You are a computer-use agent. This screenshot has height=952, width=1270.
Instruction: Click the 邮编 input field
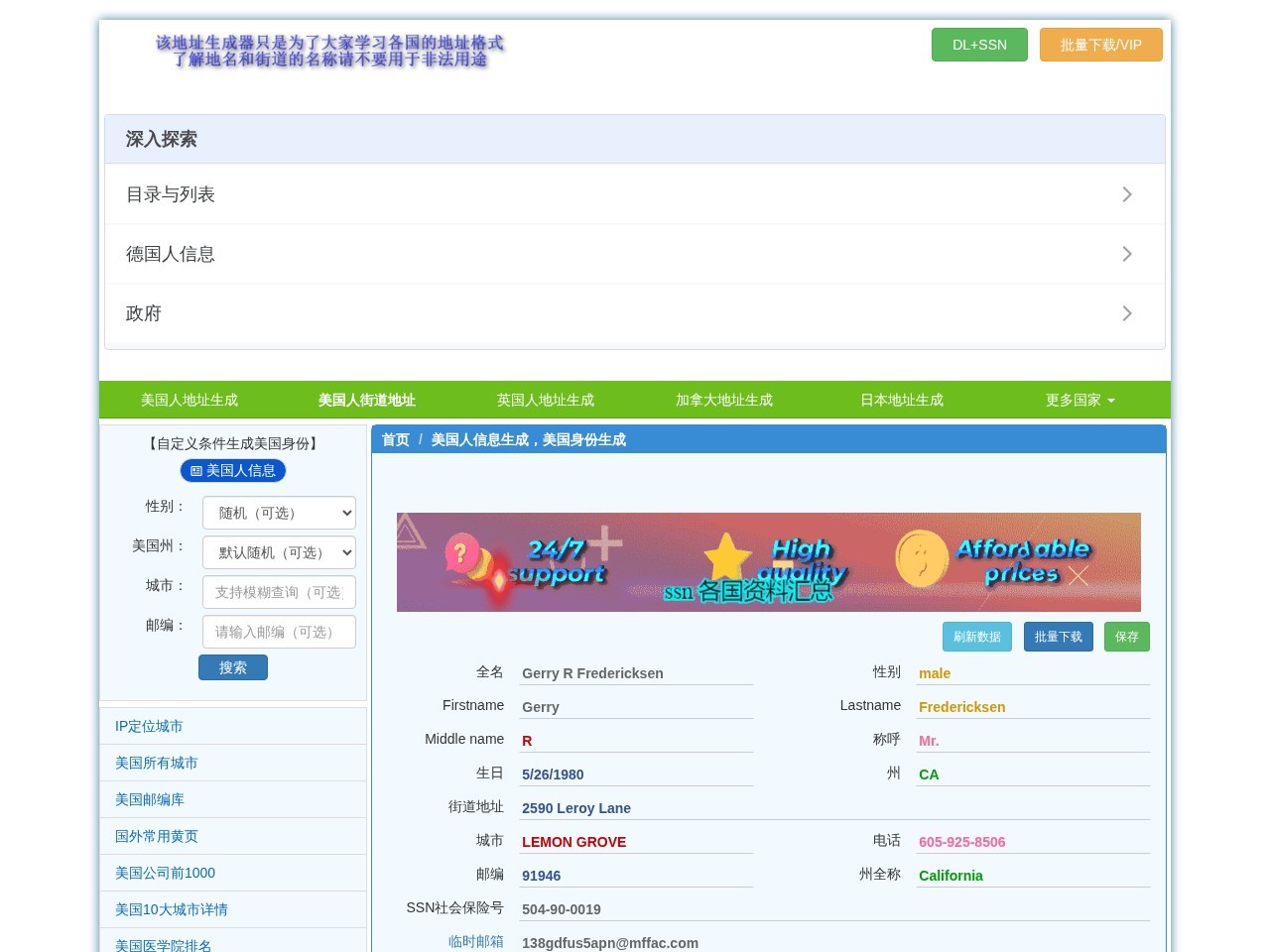coord(279,632)
